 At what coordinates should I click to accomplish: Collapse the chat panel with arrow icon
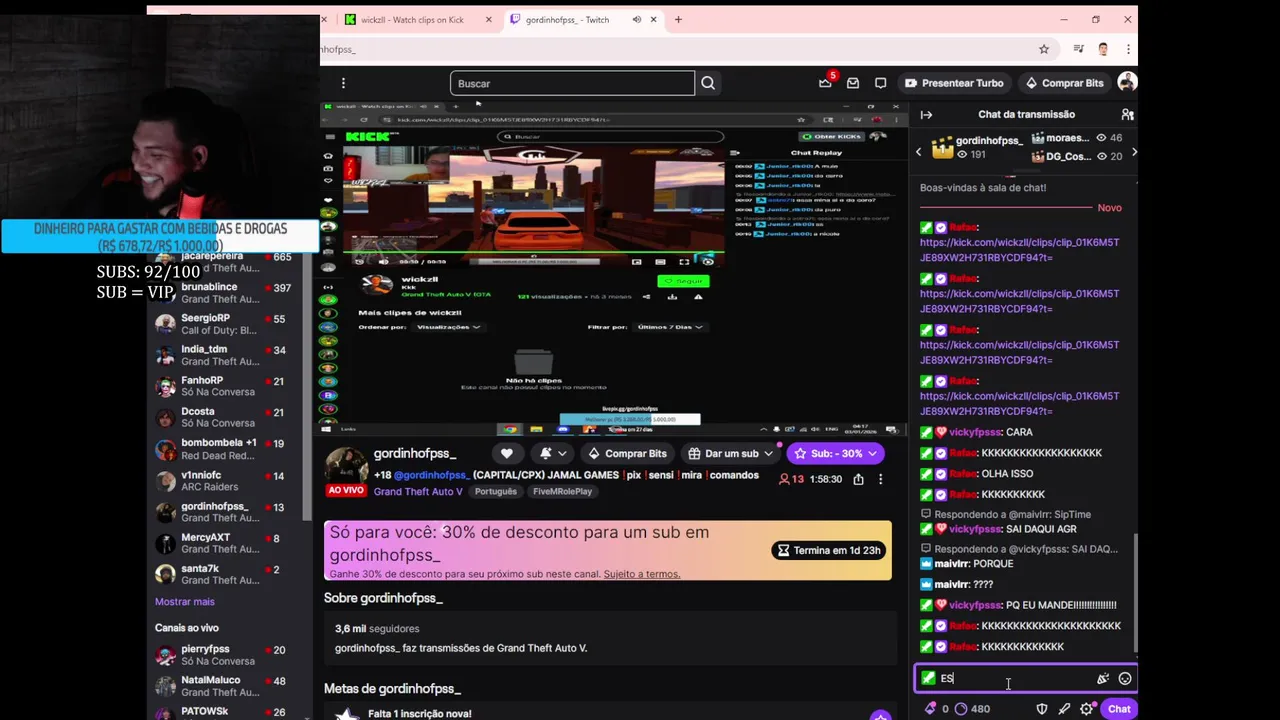(926, 115)
